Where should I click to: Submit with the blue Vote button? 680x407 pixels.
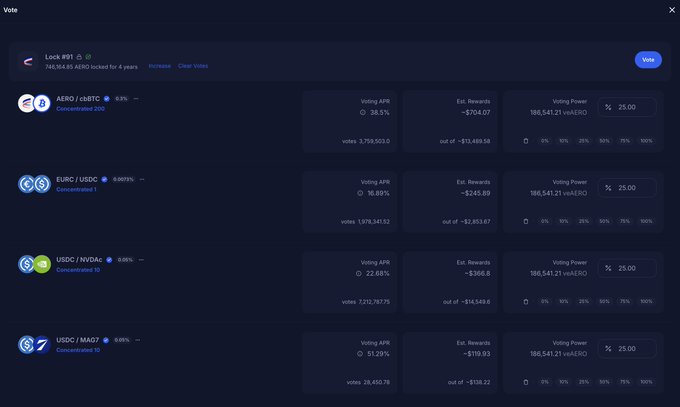click(648, 60)
